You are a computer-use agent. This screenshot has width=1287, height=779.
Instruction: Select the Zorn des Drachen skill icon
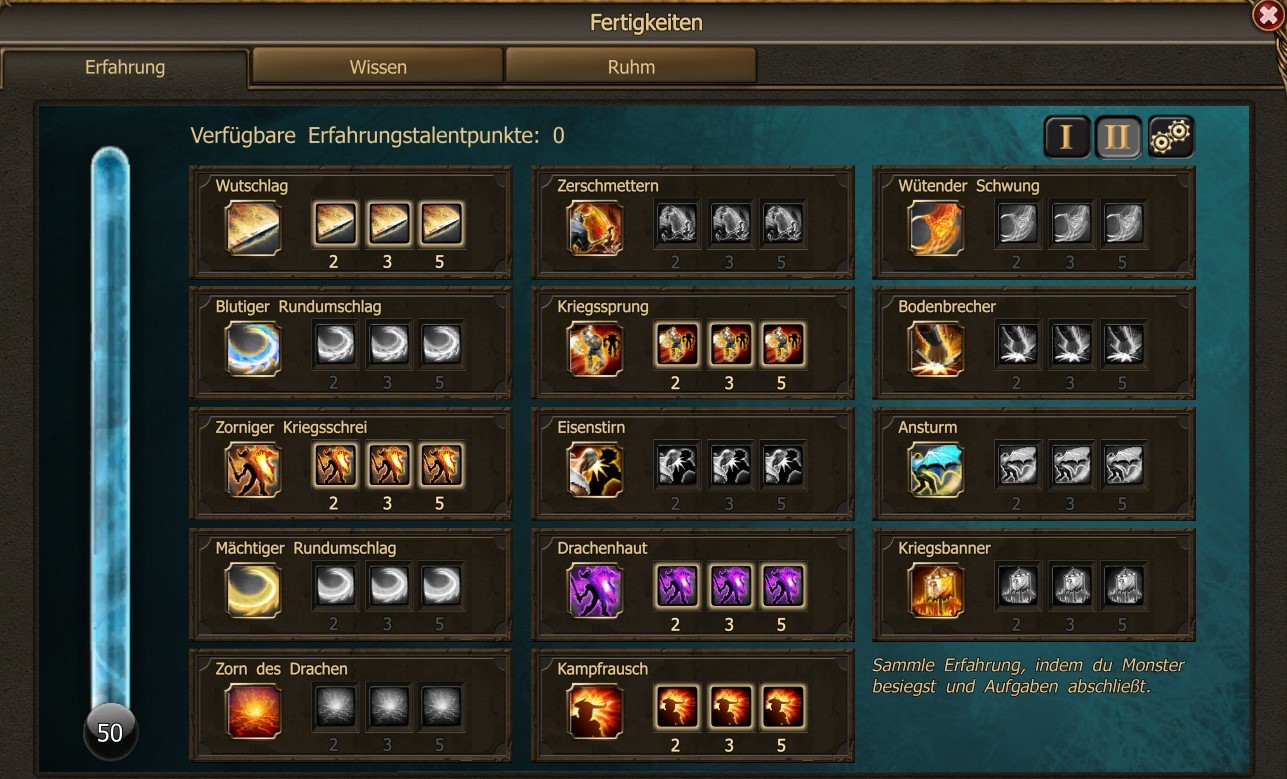(x=253, y=711)
